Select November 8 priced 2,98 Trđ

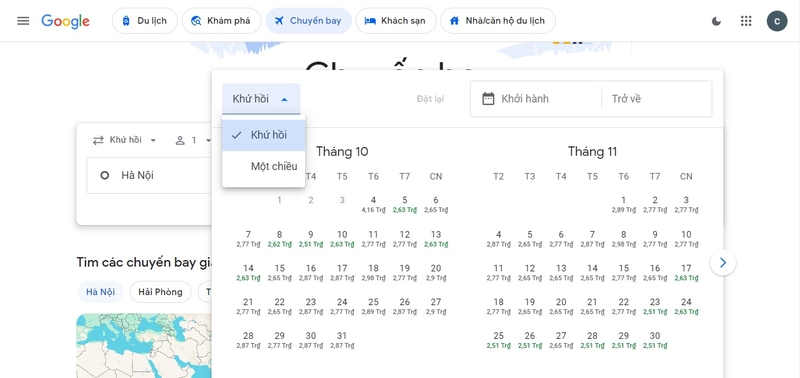[623, 238]
